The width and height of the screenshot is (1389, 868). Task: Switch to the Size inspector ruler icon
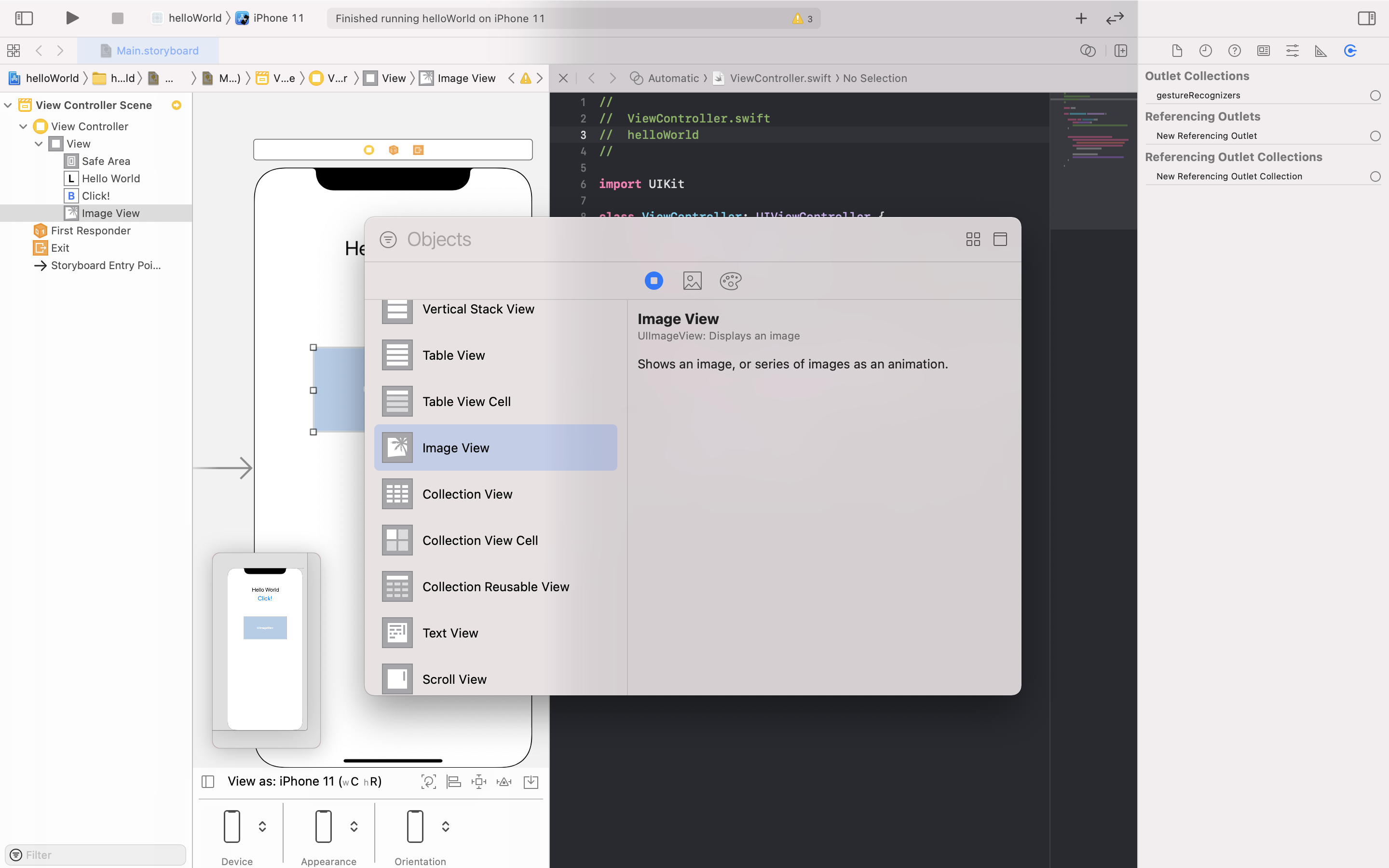coord(1321,51)
